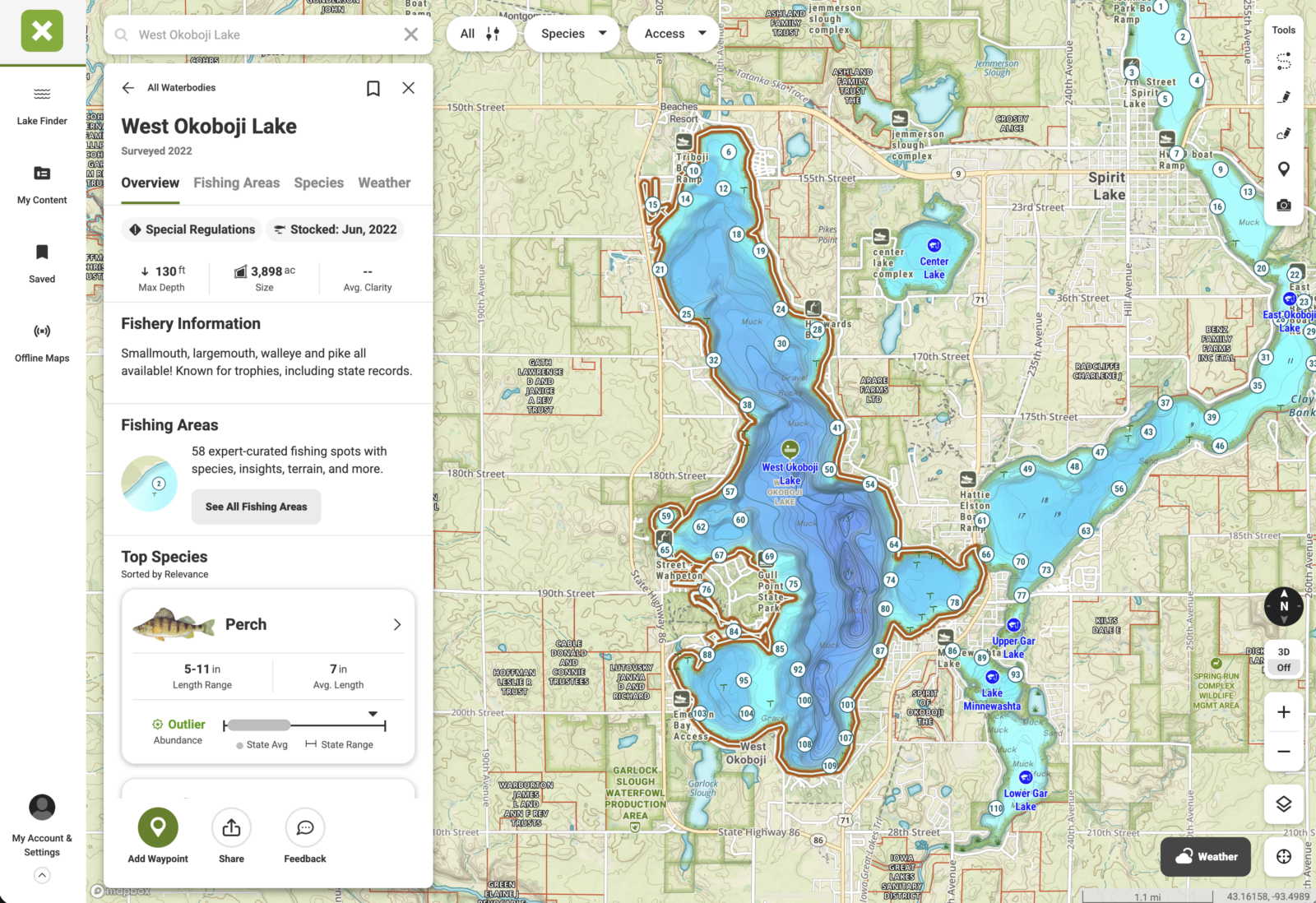The width and height of the screenshot is (1316, 903).
Task: Open Offline Maps in sidebar
Action: click(x=42, y=331)
